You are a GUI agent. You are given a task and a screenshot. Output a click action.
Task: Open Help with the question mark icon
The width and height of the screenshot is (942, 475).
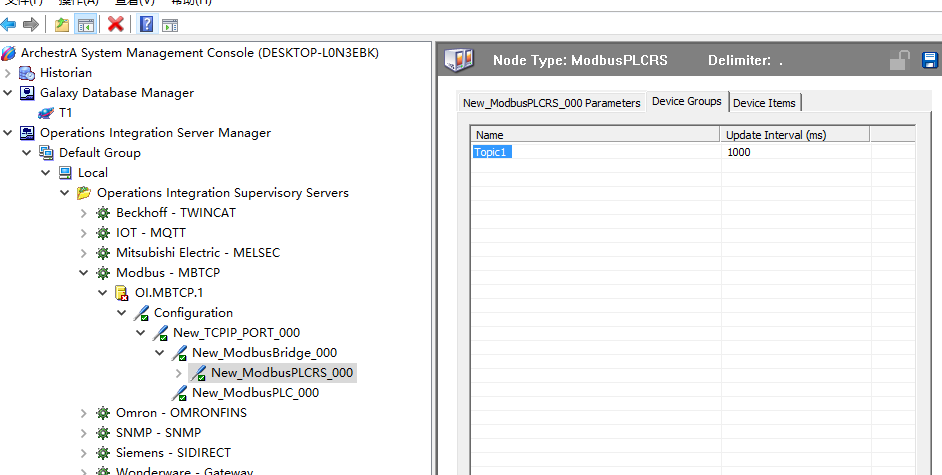click(x=146, y=24)
